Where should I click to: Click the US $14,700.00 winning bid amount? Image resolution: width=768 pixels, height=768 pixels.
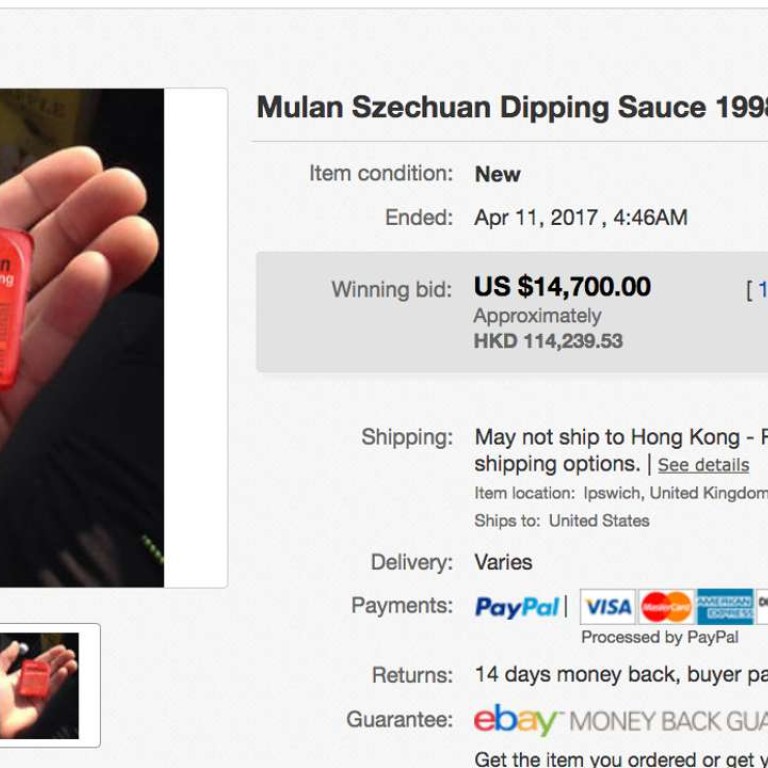562,288
